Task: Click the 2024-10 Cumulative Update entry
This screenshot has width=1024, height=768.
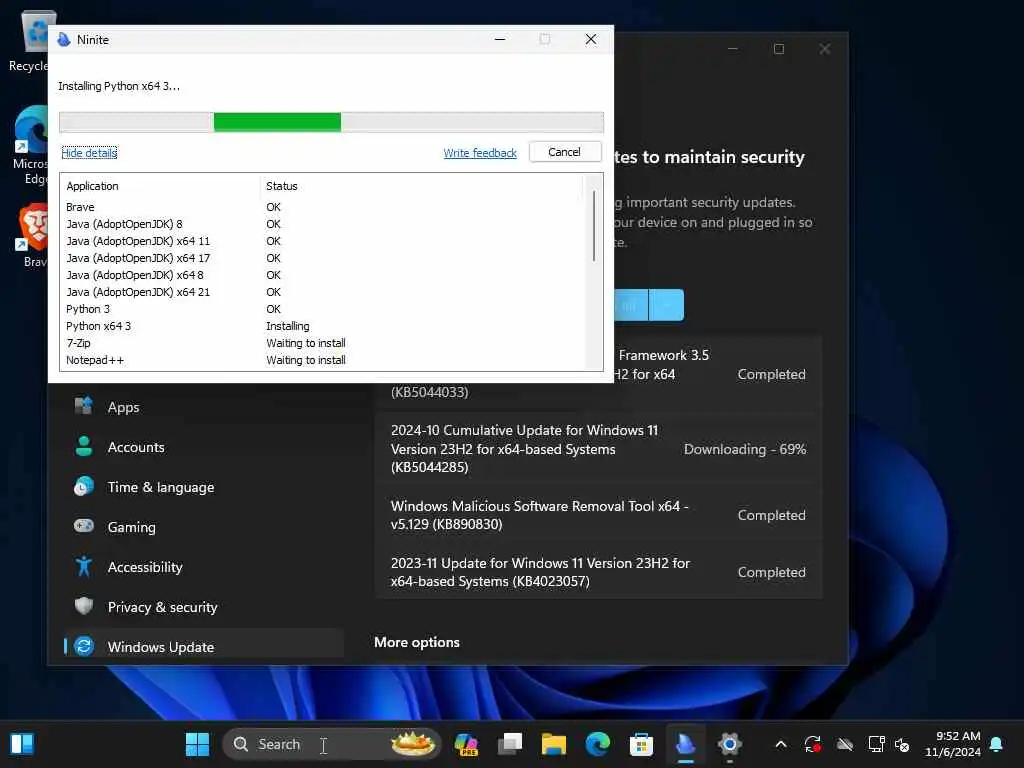Action: pyautogui.click(x=598, y=449)
